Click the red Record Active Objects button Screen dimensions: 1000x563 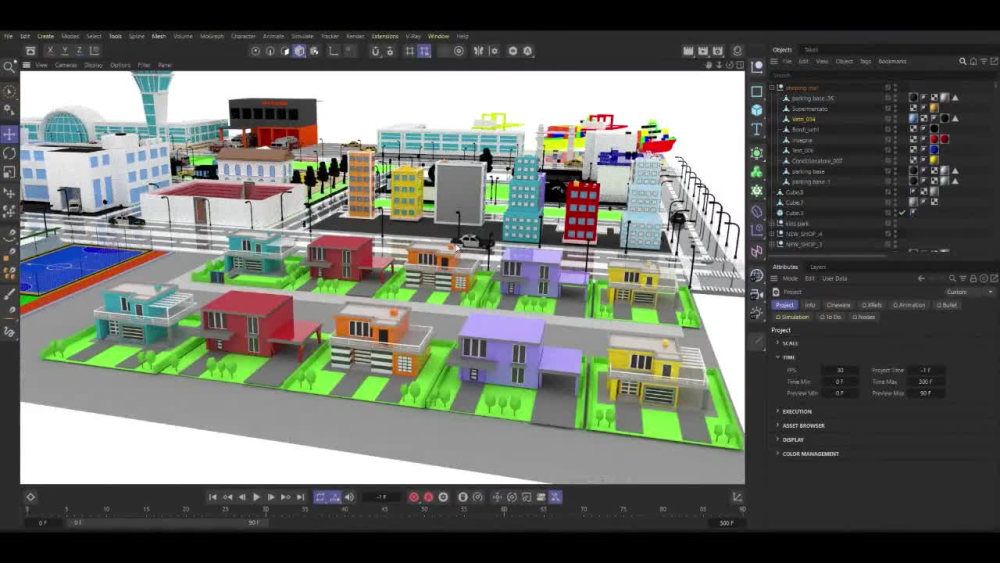pos(414,497)
